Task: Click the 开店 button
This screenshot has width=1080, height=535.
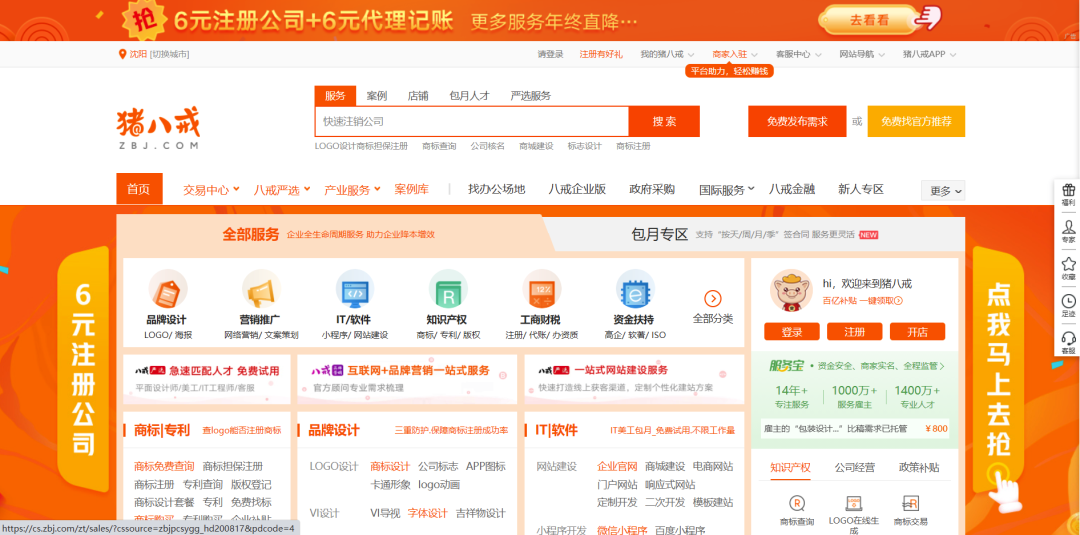Action: [x=917, y=332]
